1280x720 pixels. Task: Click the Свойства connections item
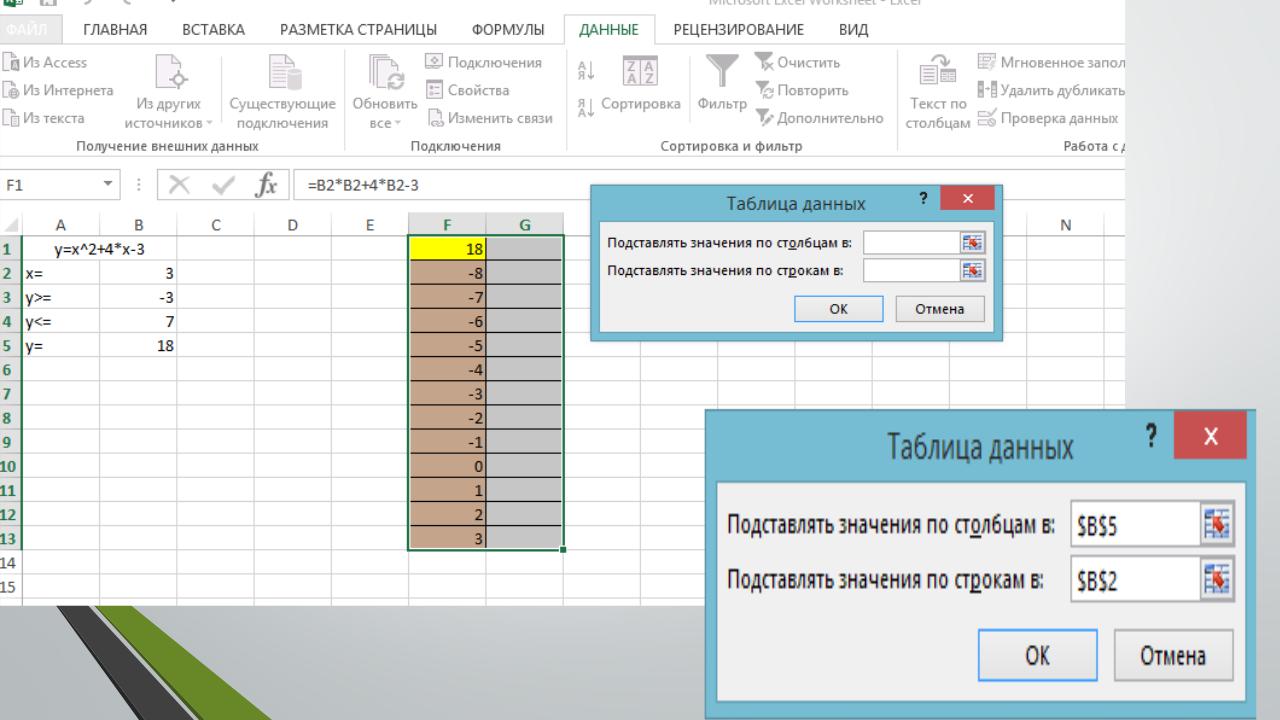[467, 91]
